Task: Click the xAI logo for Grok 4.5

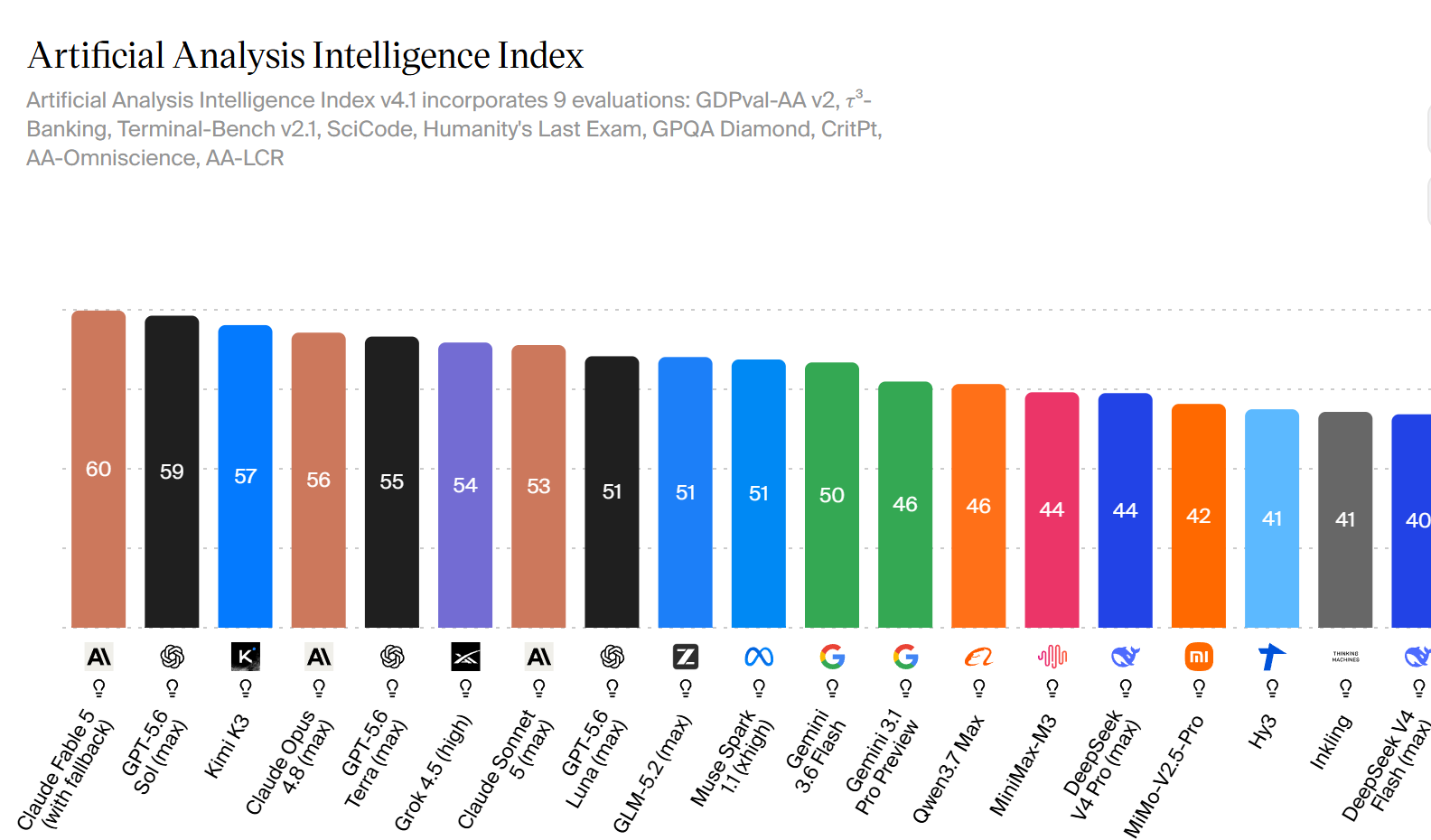Action: pyautogui.click(x=465, y=657)
